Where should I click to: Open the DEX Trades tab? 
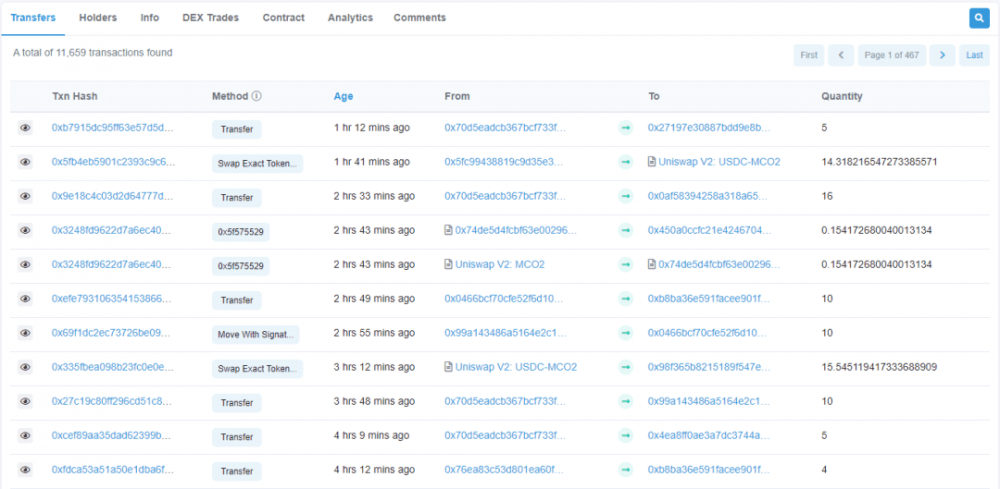(x=210, y=18)
